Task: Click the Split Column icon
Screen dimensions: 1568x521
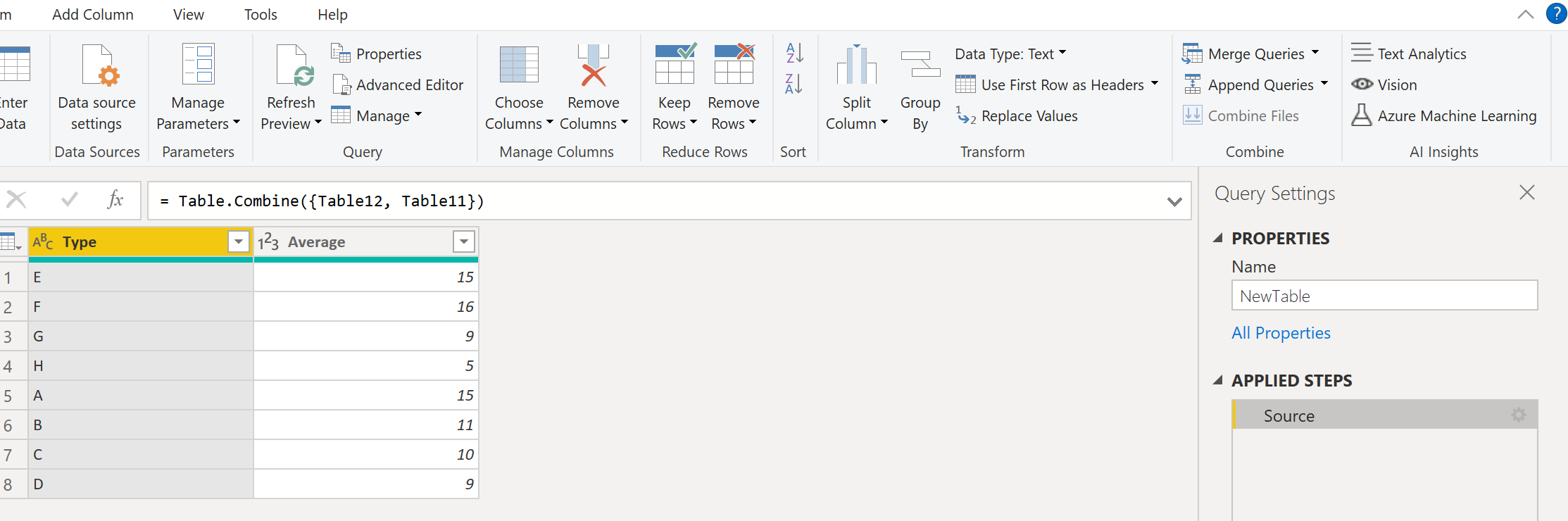Action: coord(857,64)
